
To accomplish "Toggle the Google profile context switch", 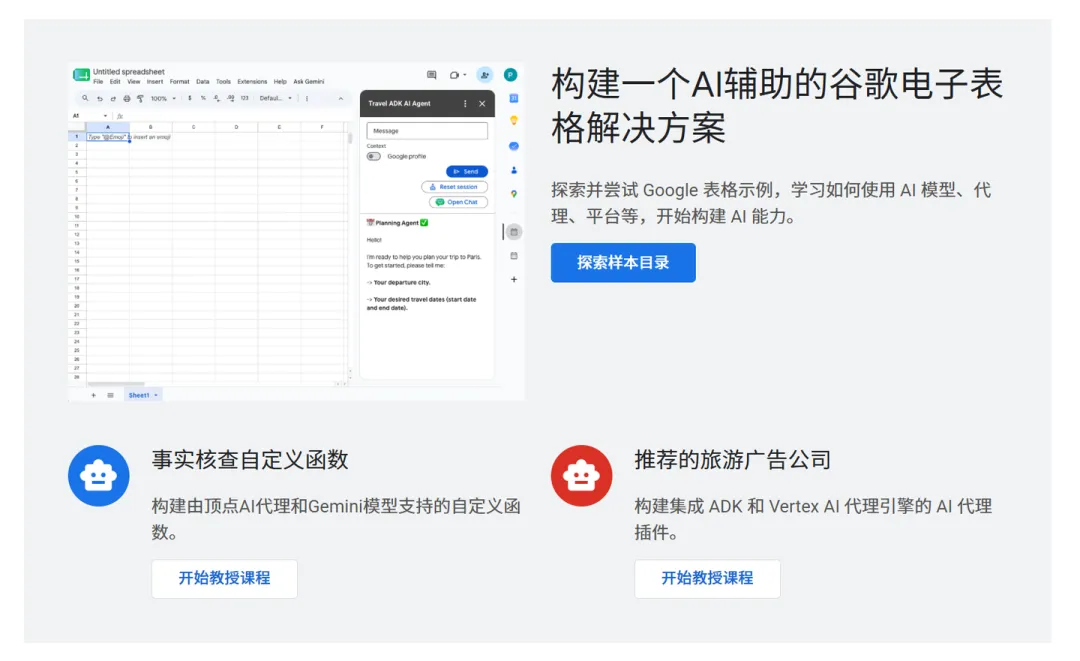I will pyautogui.click(x=373, y=156).
